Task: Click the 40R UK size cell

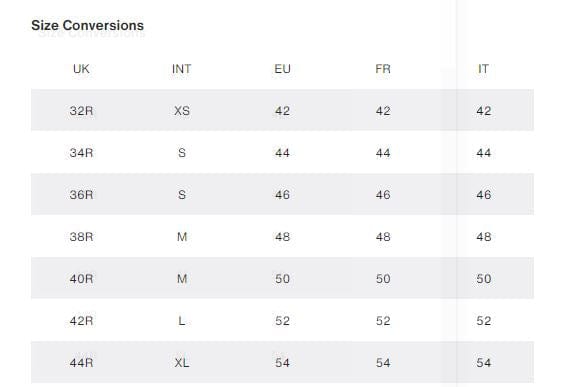Action: coord(81,279)
